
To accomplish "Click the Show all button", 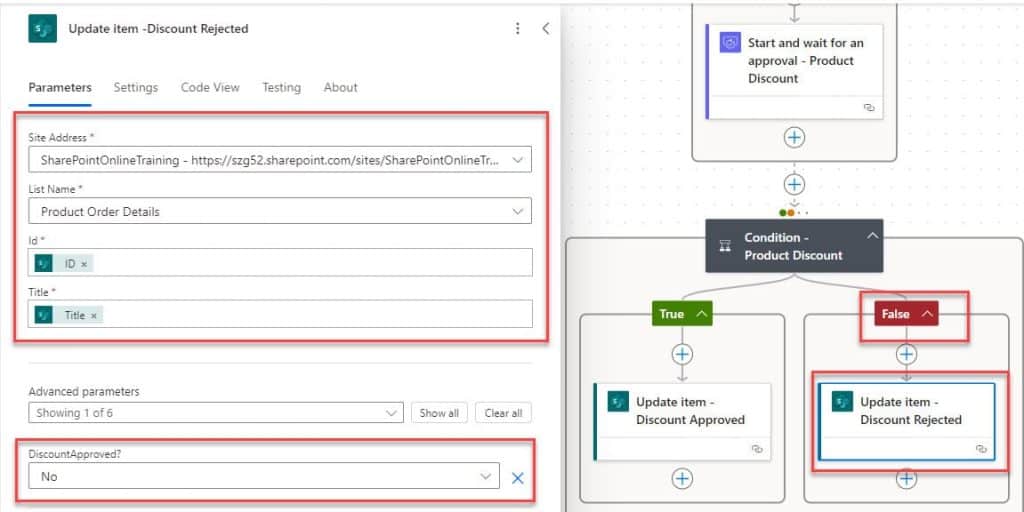I will [439, 413].
